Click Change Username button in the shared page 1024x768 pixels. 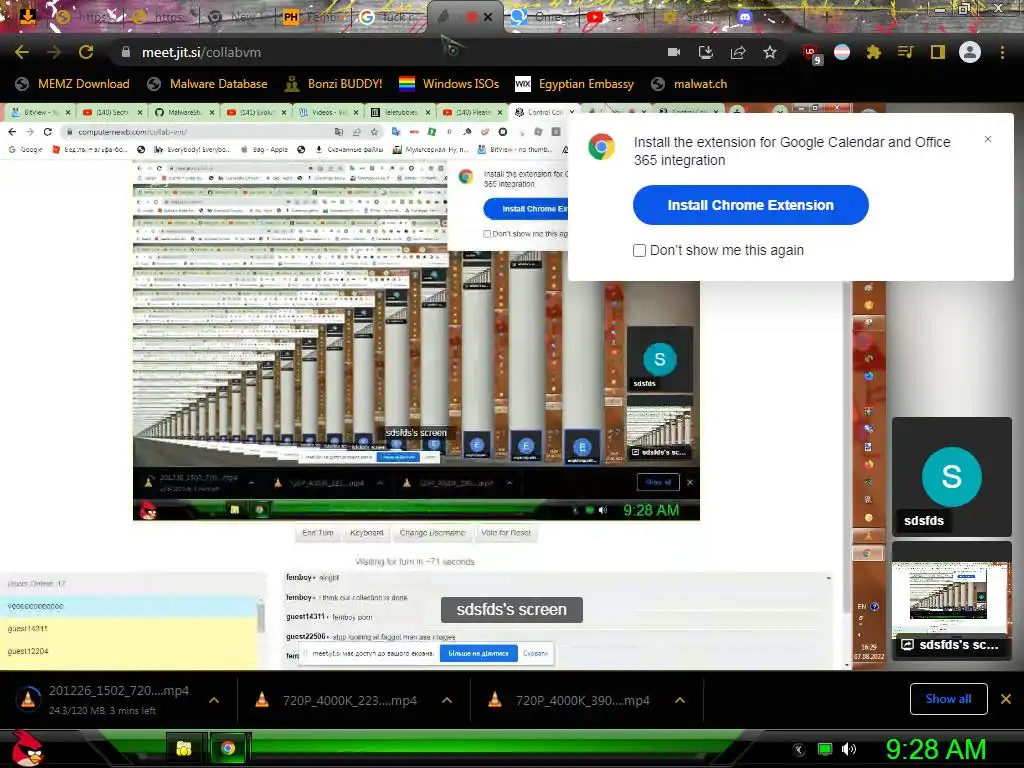pos(432,533)
